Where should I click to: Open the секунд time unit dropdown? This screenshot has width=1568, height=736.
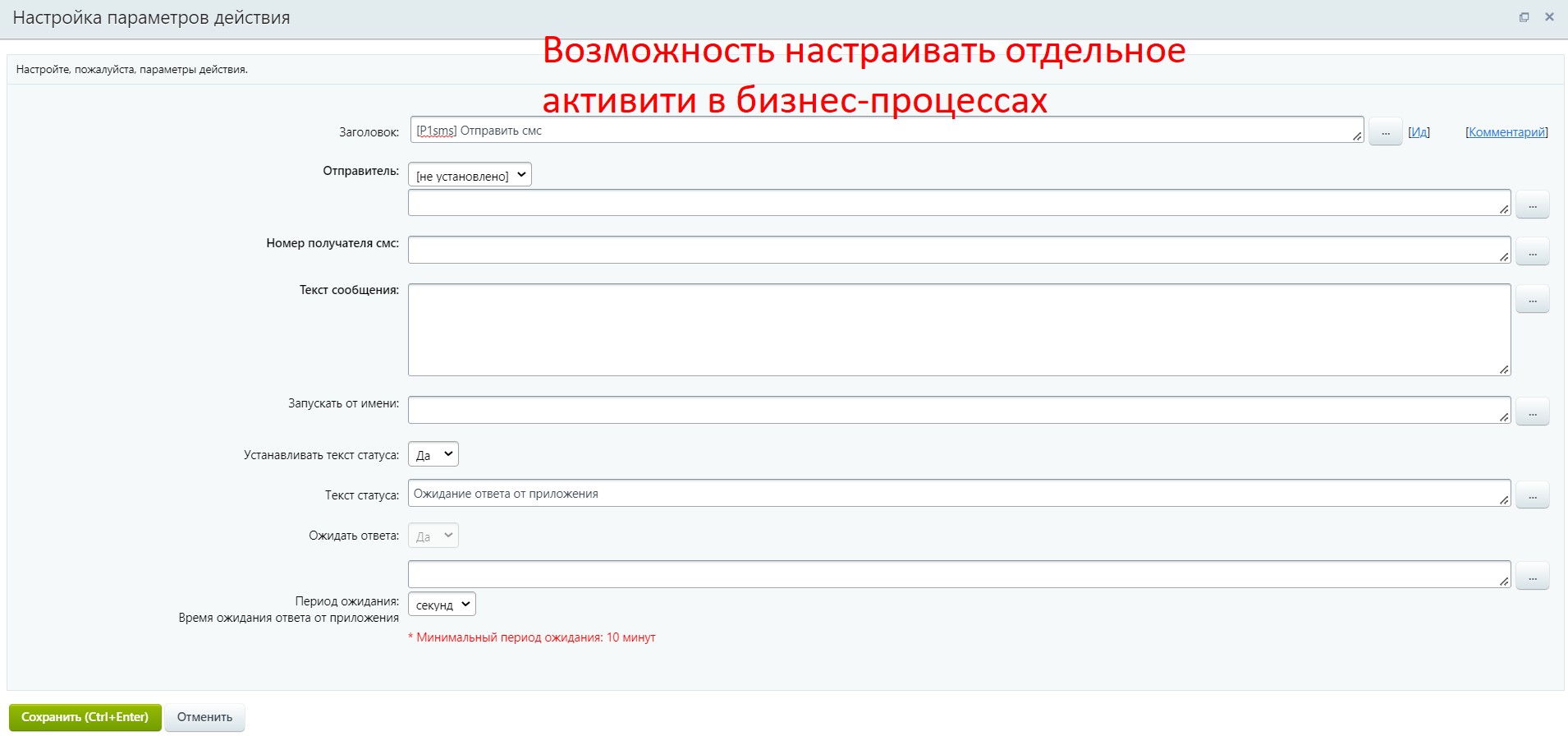point(442,605)
